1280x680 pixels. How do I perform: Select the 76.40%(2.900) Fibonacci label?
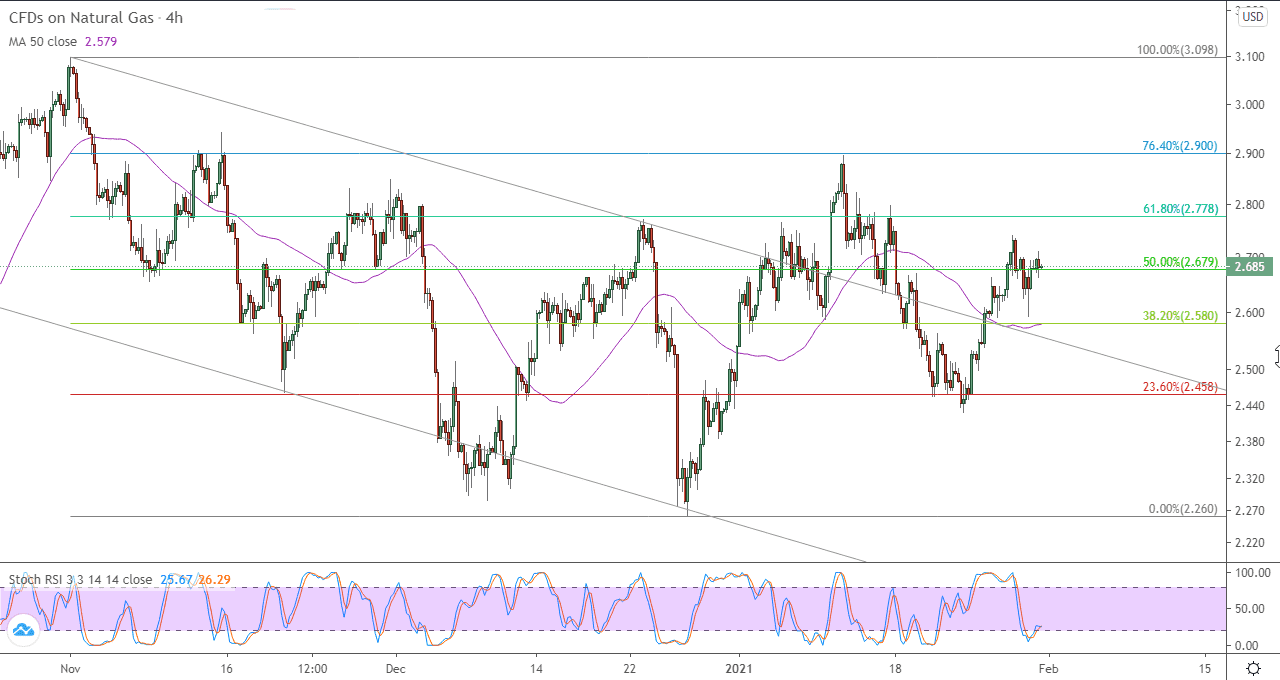point(1180,146)
